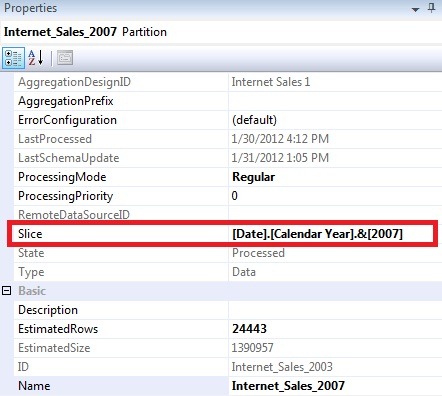Open the Properties window position dropdown arrow

click(415, 9)
